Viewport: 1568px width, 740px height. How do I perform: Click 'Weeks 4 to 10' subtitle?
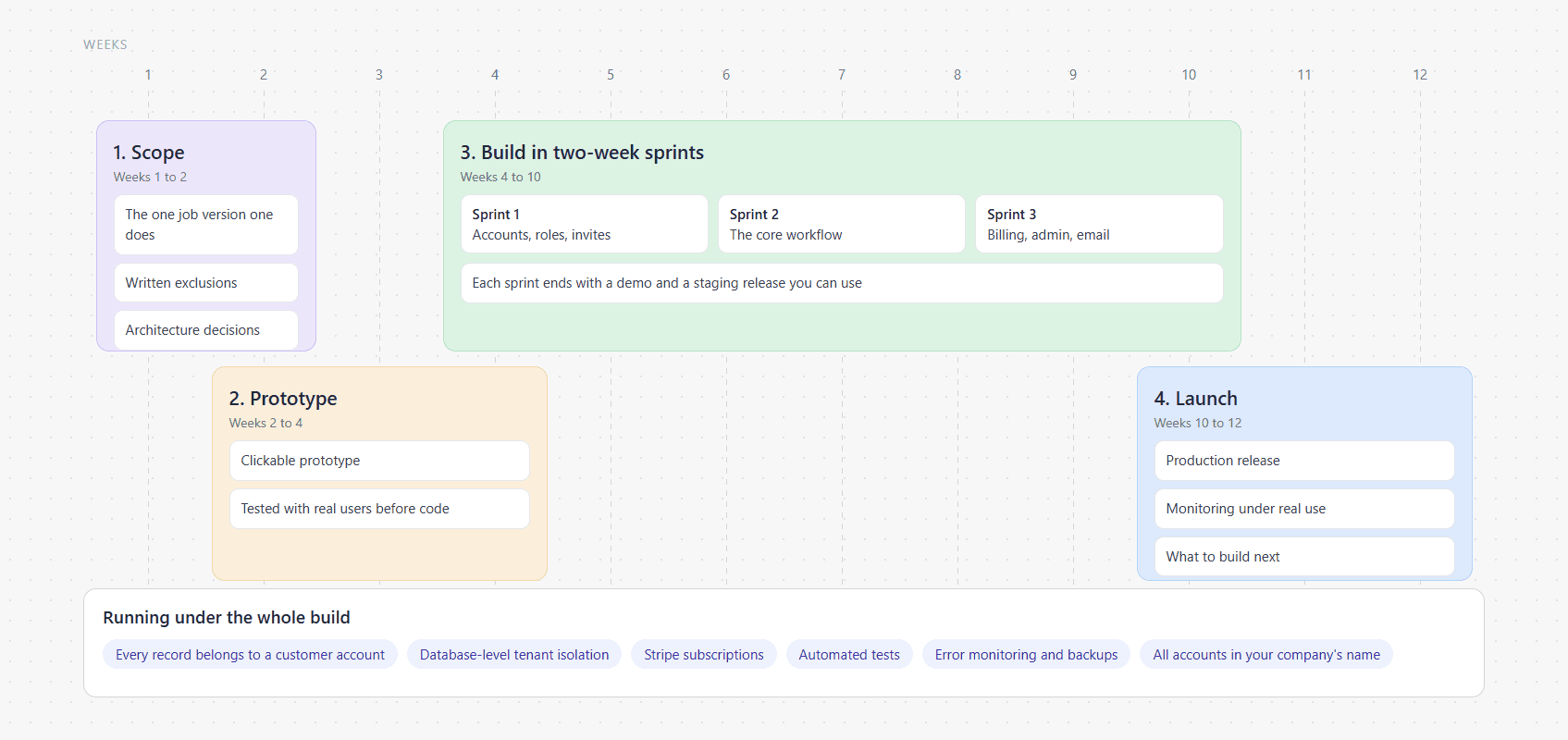pos(500,177)
